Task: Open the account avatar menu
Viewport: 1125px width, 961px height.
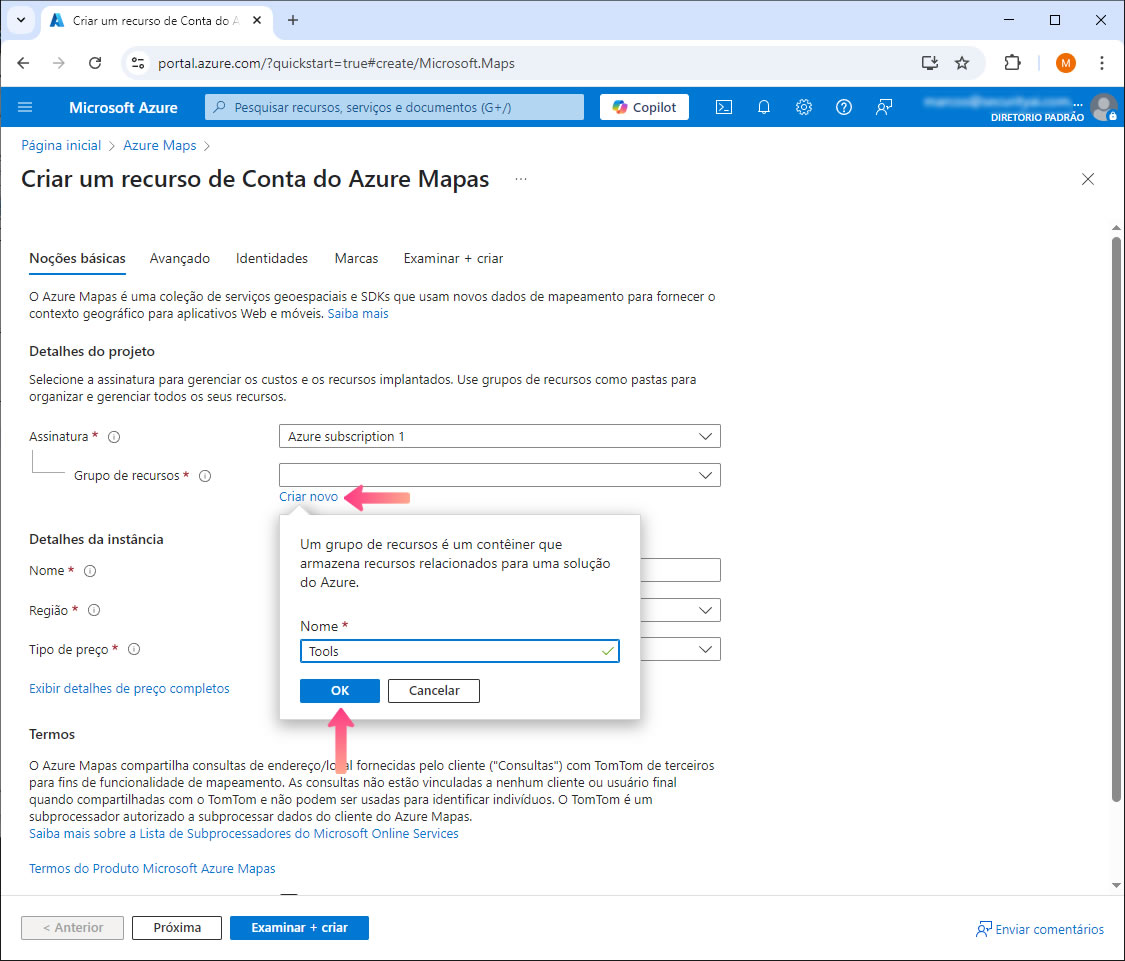Action: click(1103, 107)
